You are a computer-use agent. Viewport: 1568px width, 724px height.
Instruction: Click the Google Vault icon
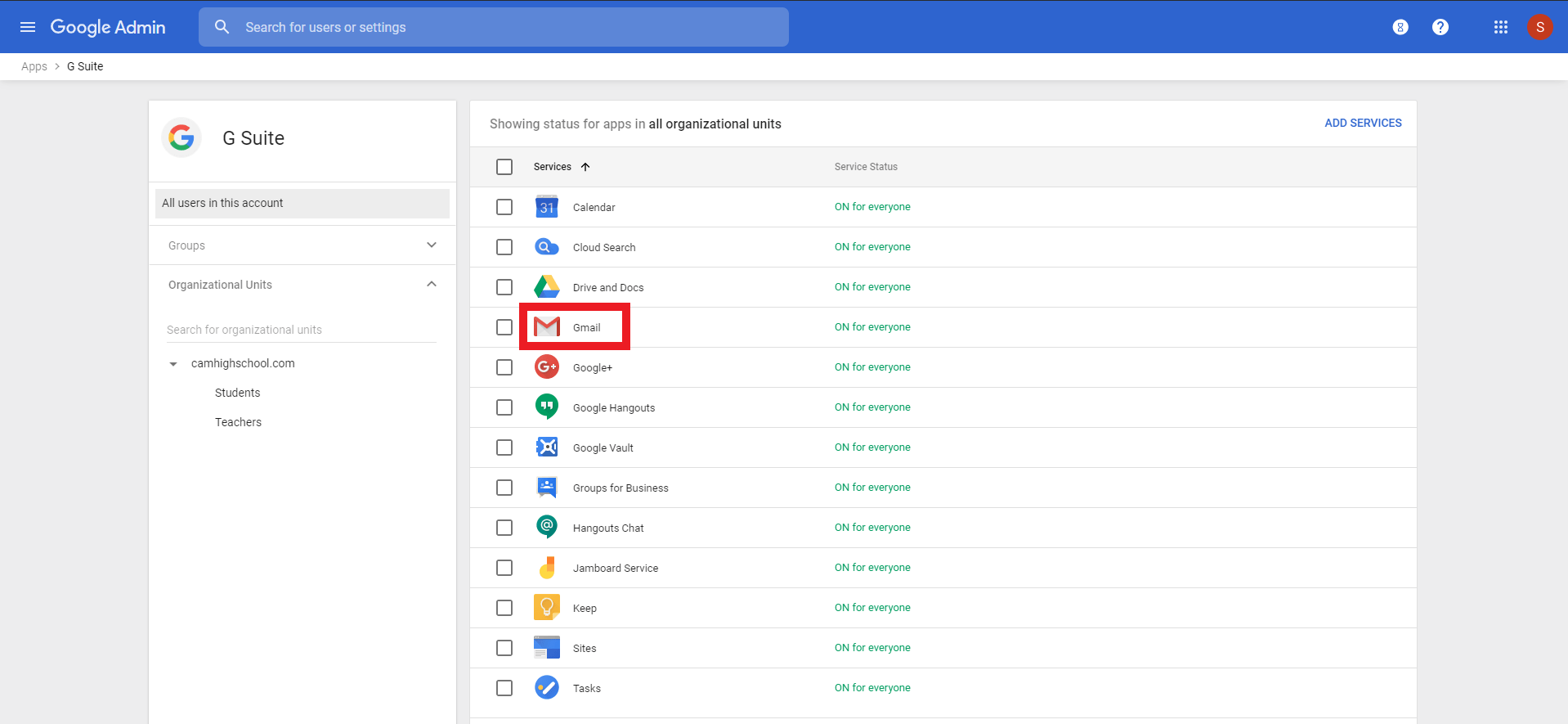point(547,447)
